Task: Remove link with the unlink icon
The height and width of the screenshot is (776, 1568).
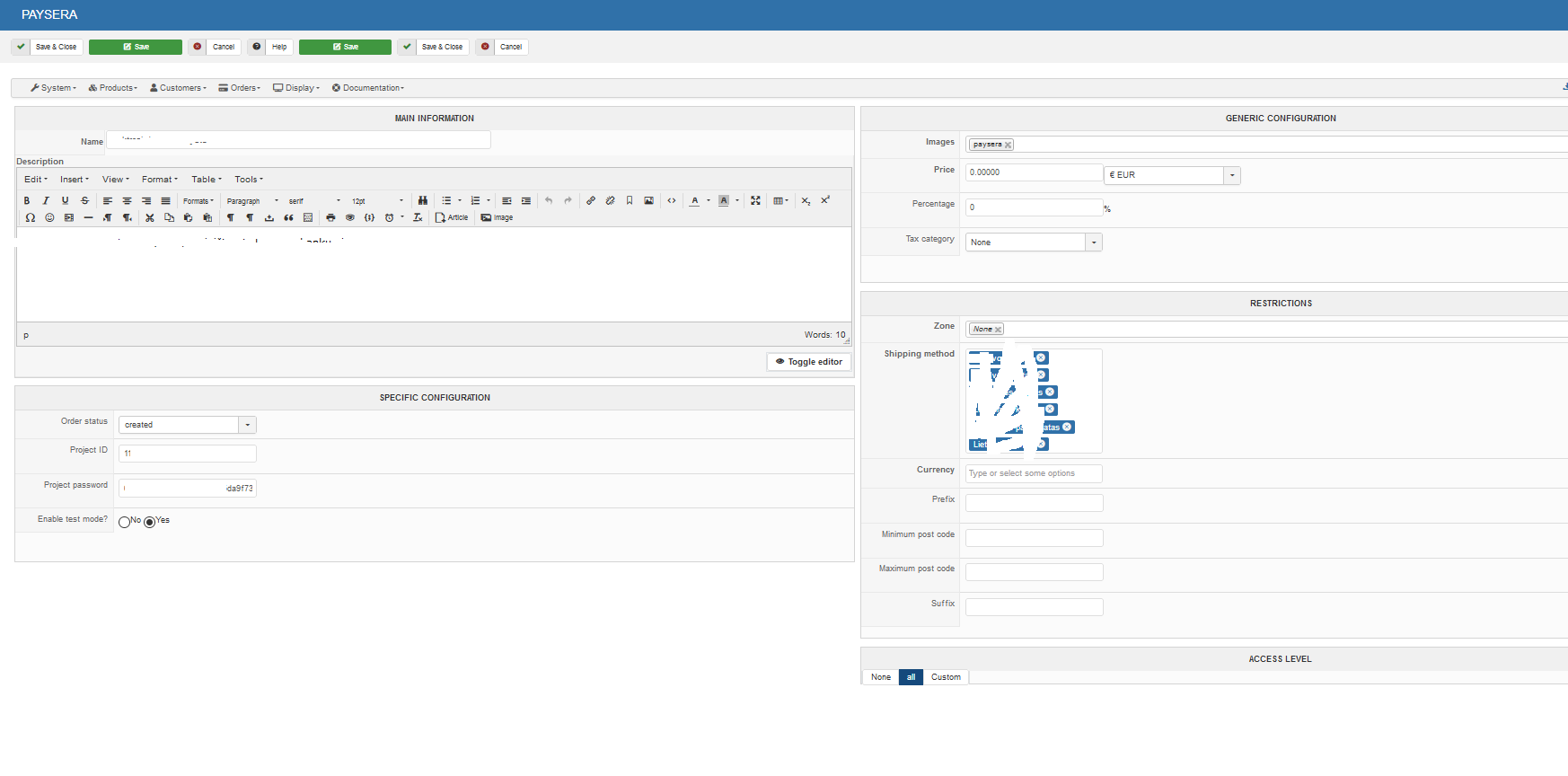Action: [610, 201]
